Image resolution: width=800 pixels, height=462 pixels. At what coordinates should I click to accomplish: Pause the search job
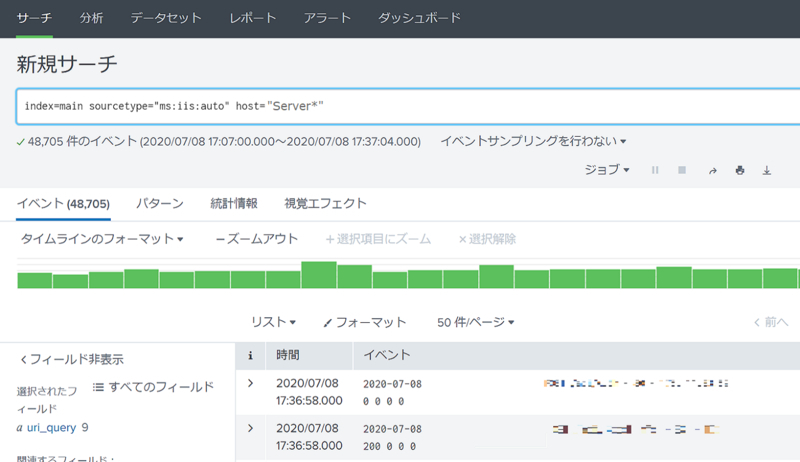click(x=655, y=170)
